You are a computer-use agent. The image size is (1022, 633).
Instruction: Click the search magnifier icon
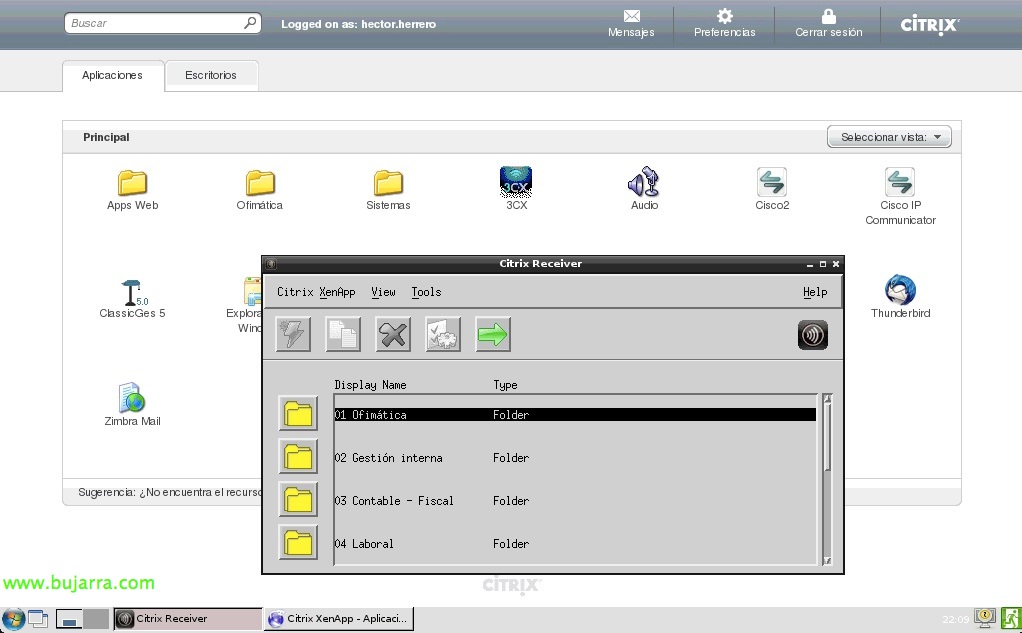[250, 23]
